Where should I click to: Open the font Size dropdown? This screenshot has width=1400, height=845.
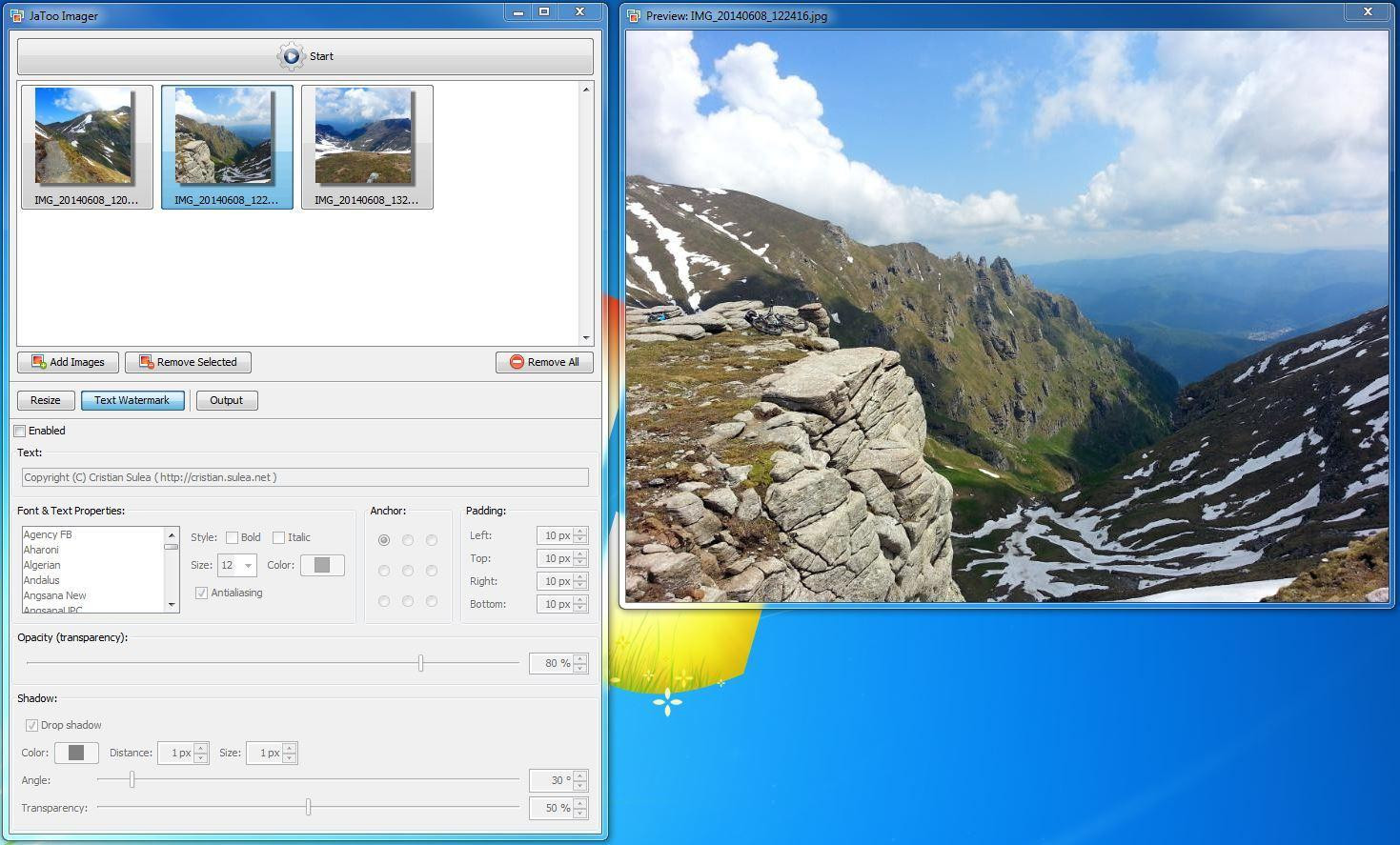pos(248,565)
